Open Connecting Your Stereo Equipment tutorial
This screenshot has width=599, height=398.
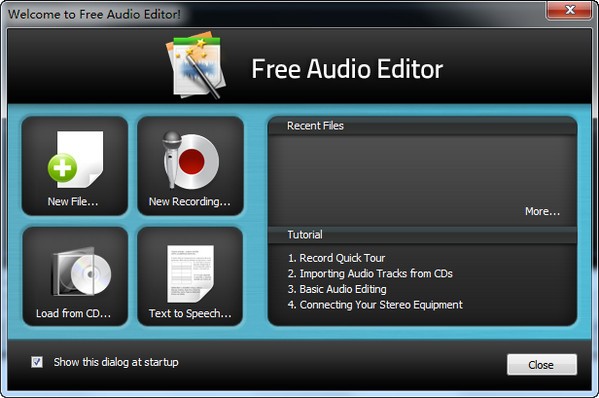pyautogui.click(x=375, y=305)
